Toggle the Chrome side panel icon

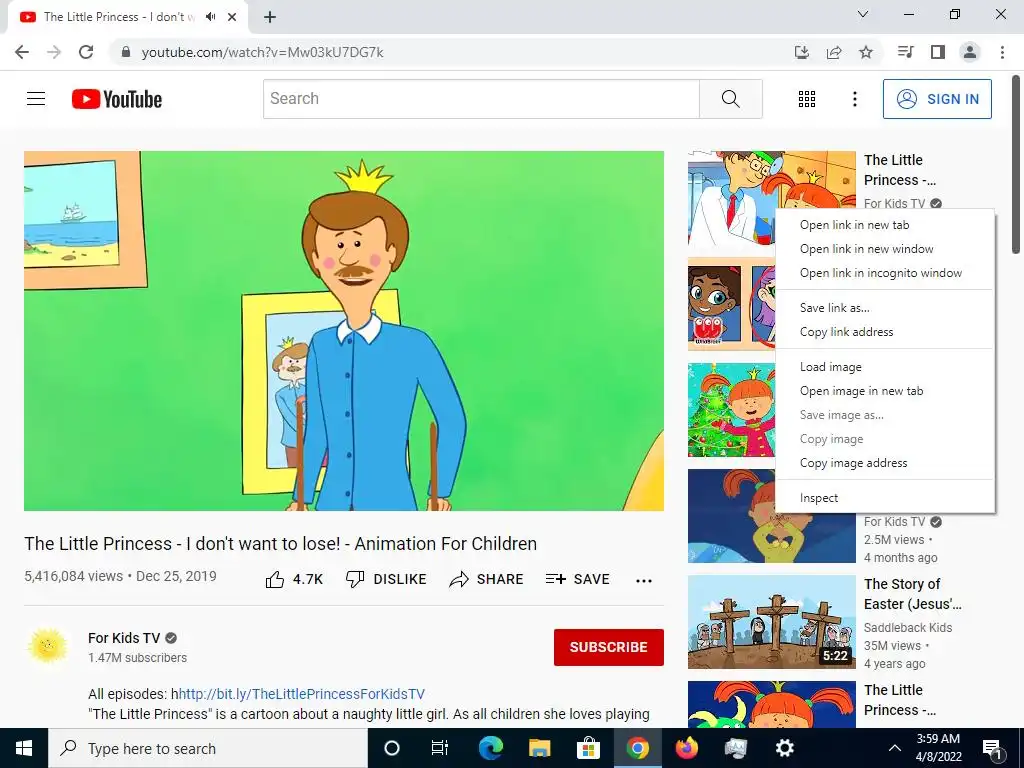[938, 52]
